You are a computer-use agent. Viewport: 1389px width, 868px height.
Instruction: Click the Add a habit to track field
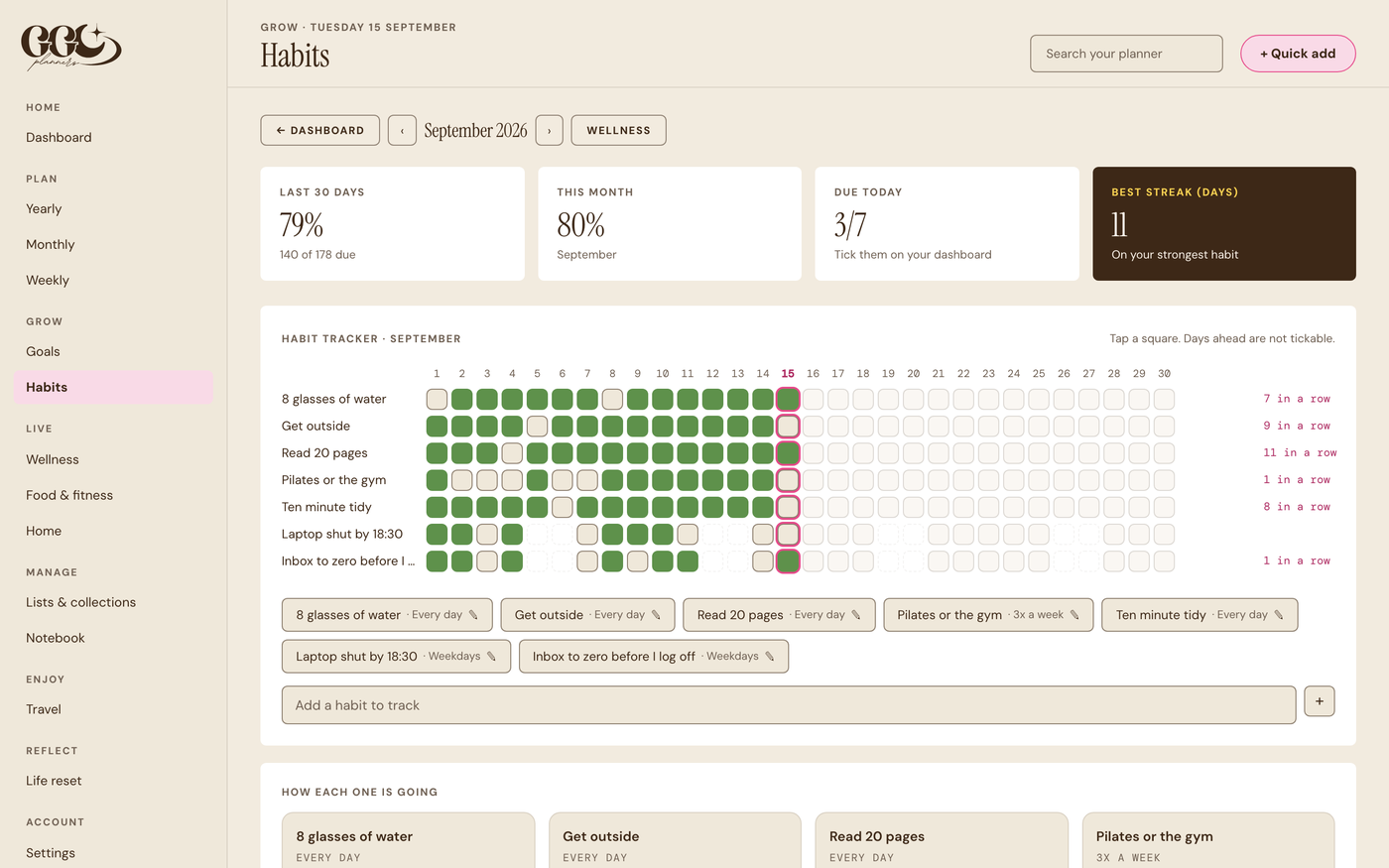[x=789, y=705]
